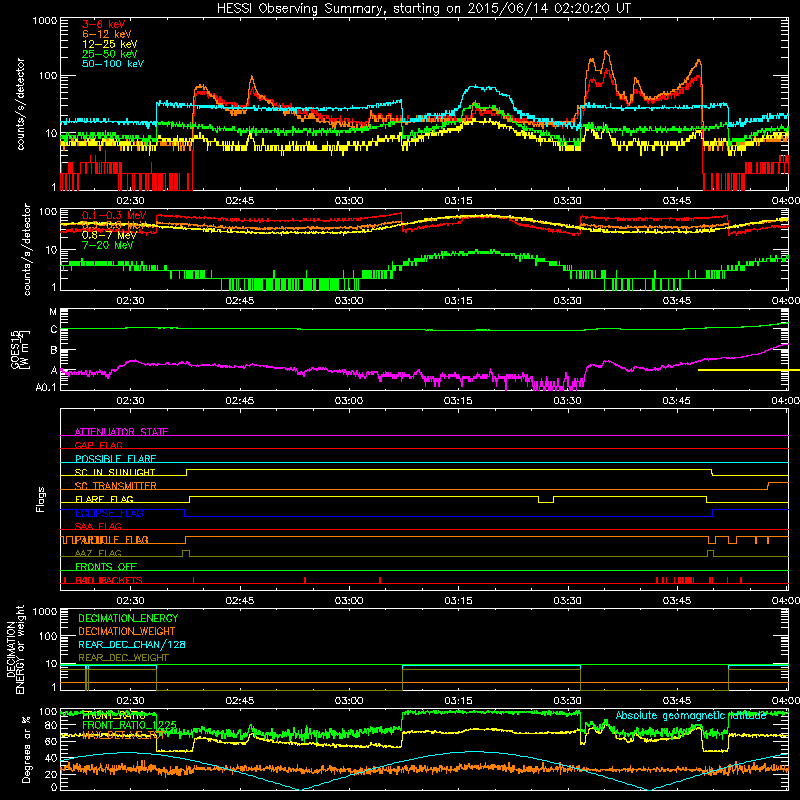Click the FRONTS OFF label

(x=106, y=567)
